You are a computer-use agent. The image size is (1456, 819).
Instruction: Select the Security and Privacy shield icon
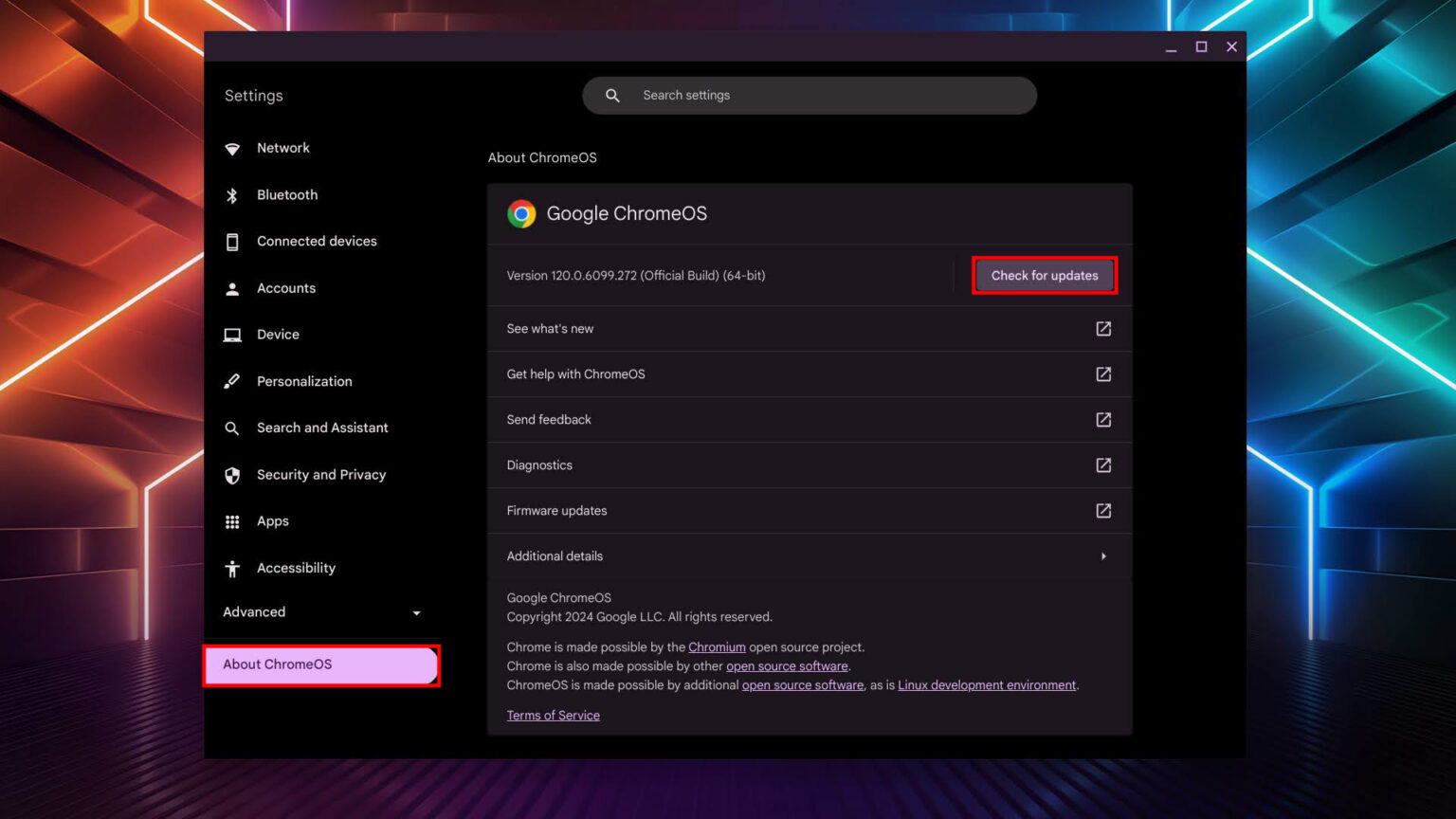tap(232, 474)
